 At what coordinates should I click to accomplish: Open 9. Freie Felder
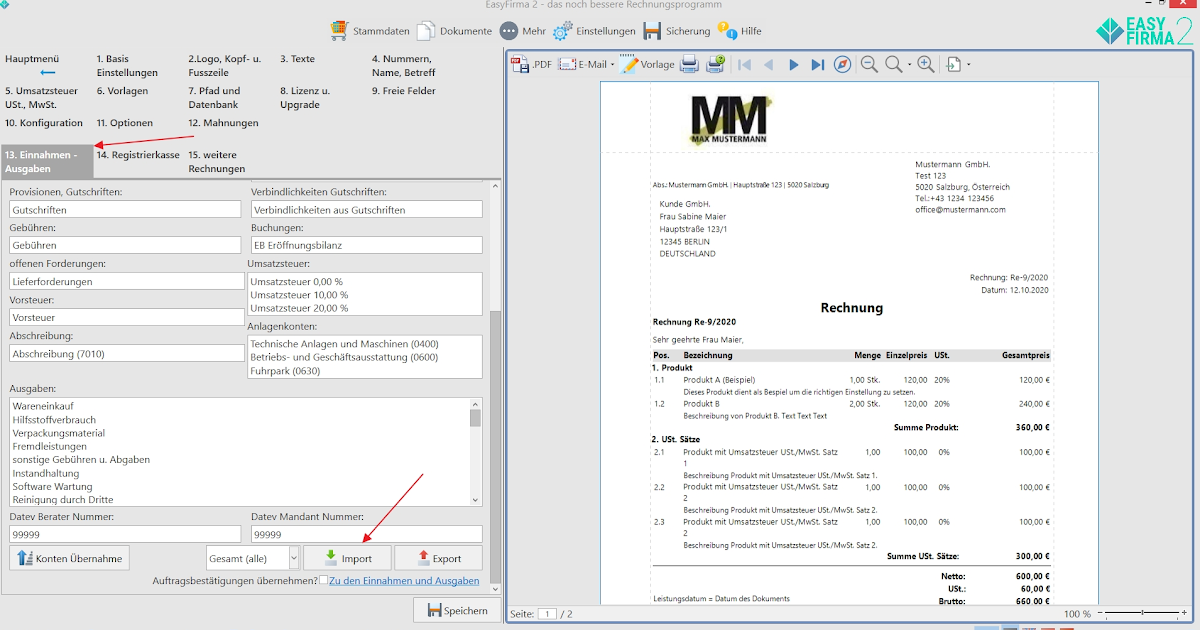404,91
